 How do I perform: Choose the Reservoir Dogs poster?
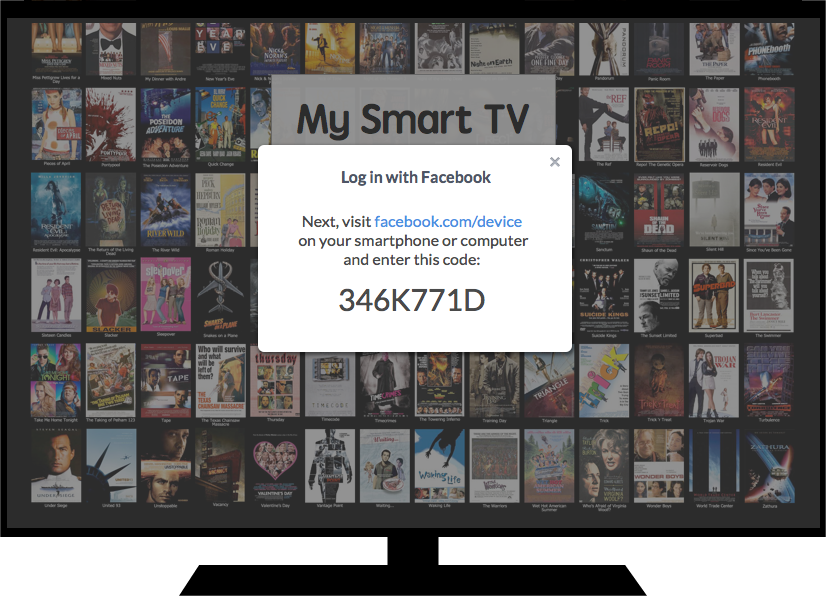pos(714,124)
